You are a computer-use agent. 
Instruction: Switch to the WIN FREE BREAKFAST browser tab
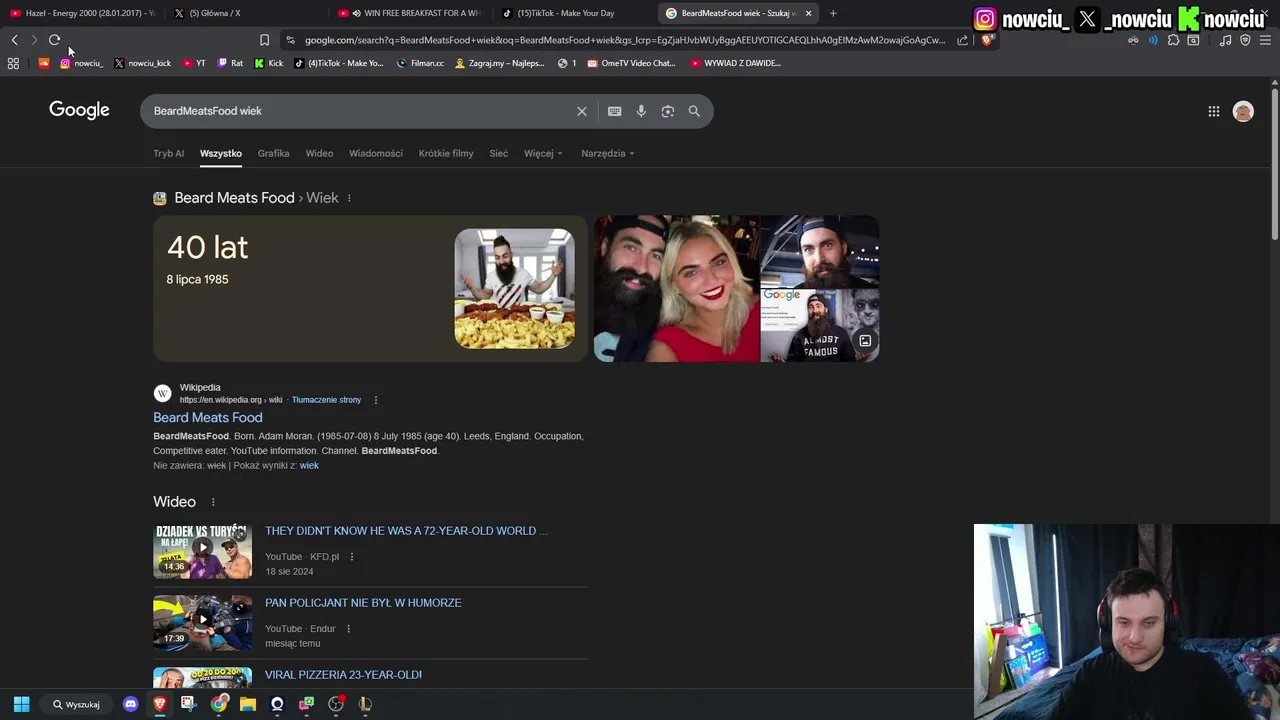click(410, 13)
